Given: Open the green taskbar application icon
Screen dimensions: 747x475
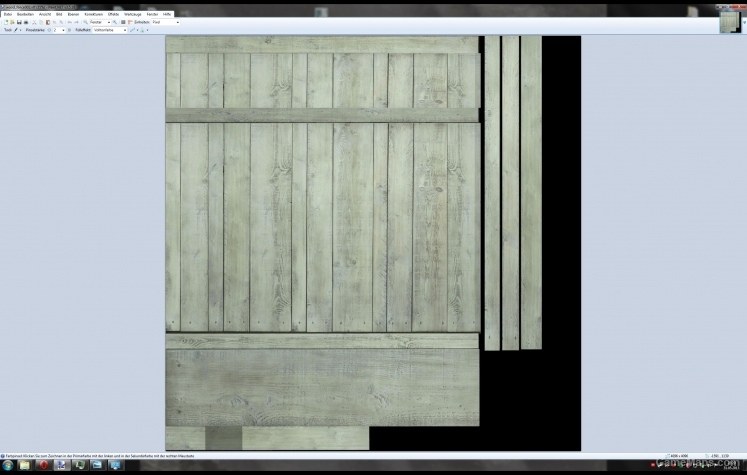Looking at the screenshot, I should click(80, 465).
